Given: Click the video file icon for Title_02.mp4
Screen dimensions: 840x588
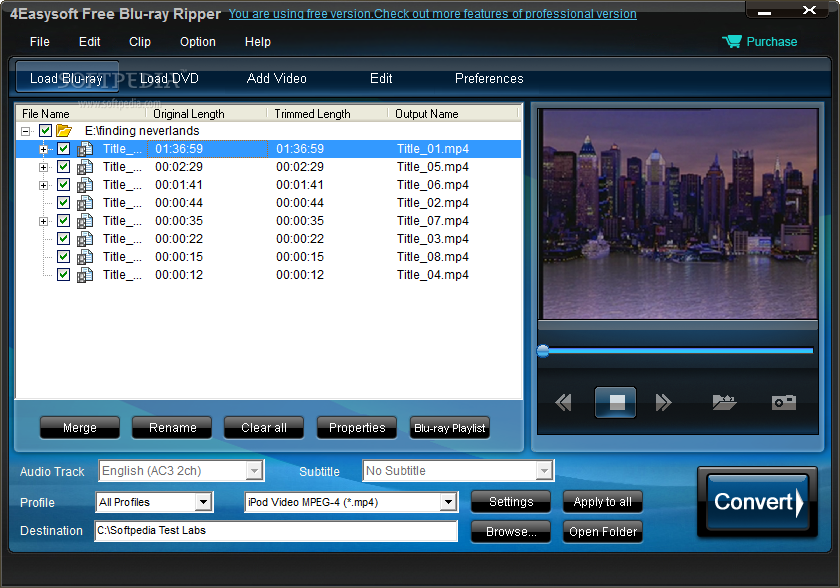Looking at the screenshot, I should click(x=85, y=203).
